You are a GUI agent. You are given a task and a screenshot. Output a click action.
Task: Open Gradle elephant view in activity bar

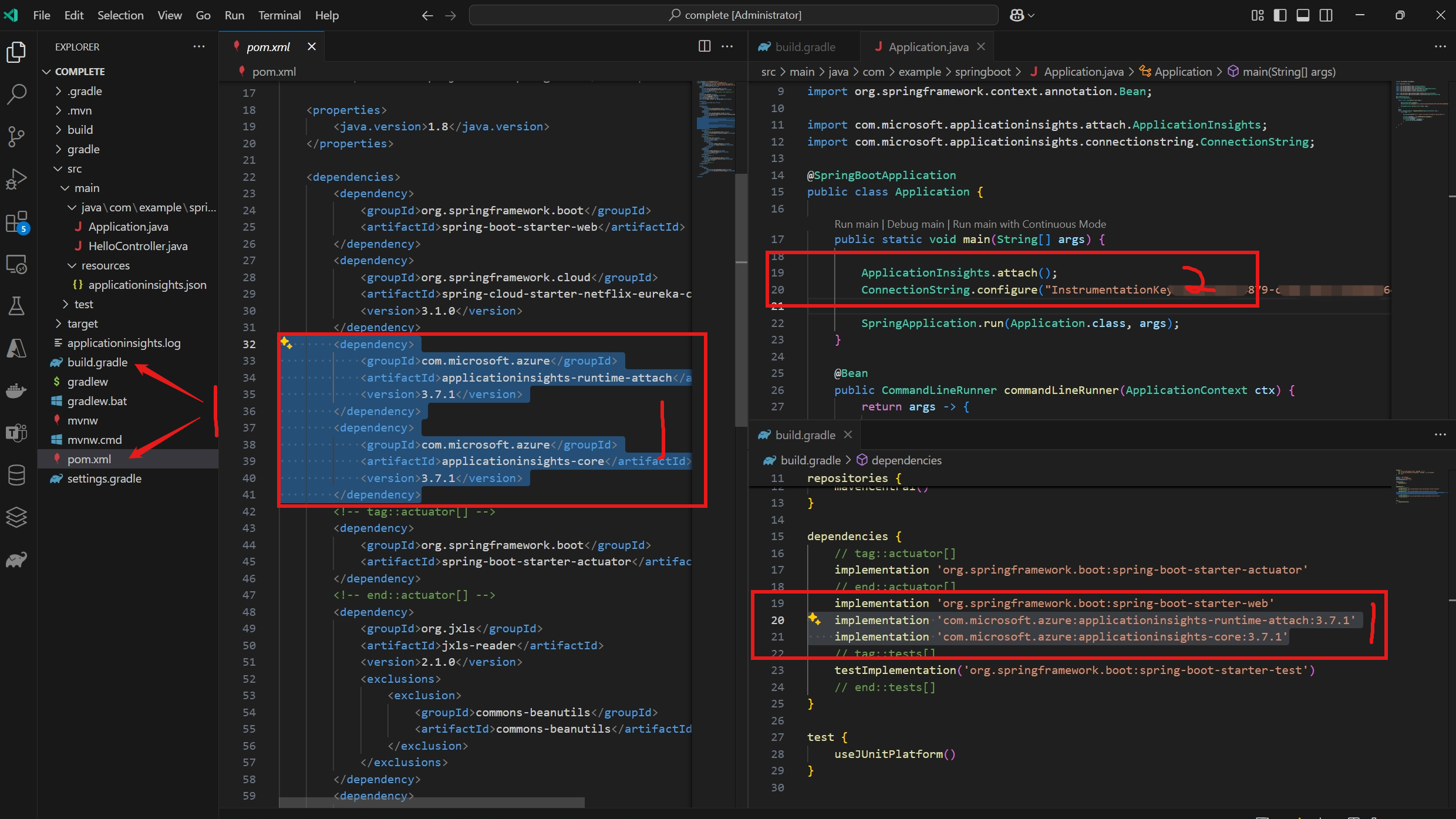(x=16, y=560)
